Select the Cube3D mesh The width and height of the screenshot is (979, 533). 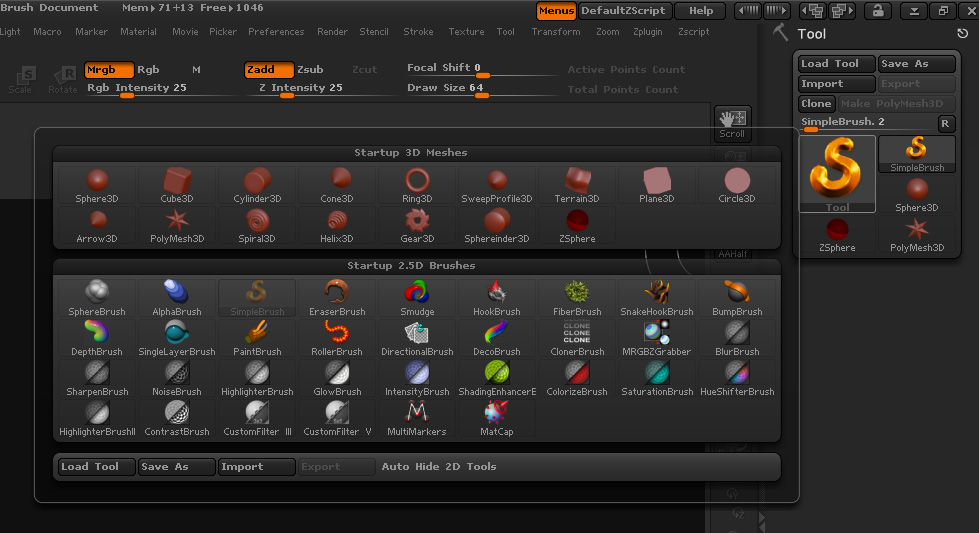(x=177, y=186)
